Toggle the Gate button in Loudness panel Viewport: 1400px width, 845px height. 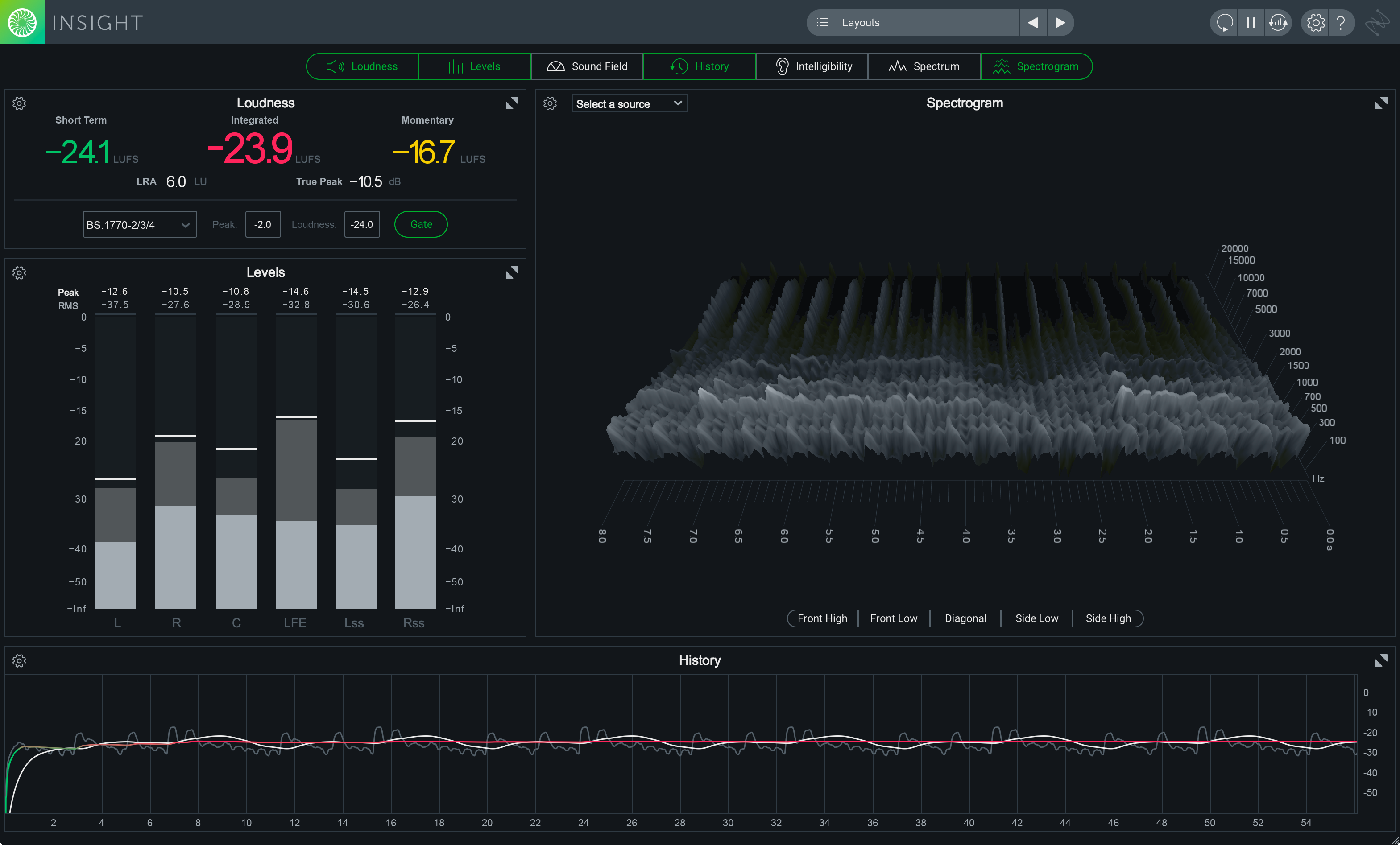pyautogui.click(x=420, y=224)
